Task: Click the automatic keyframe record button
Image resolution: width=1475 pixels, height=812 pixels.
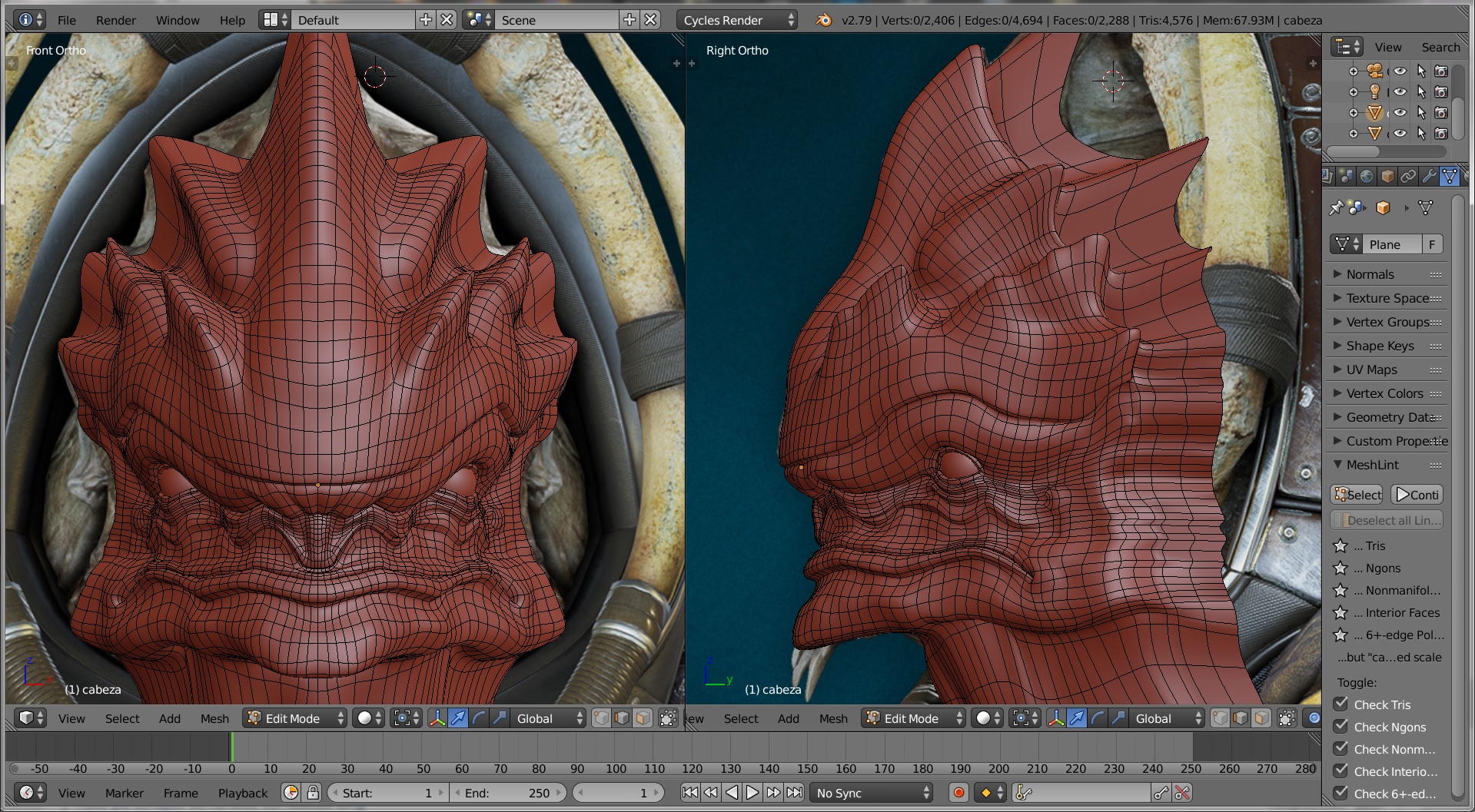Action: (x=958, y=793)
